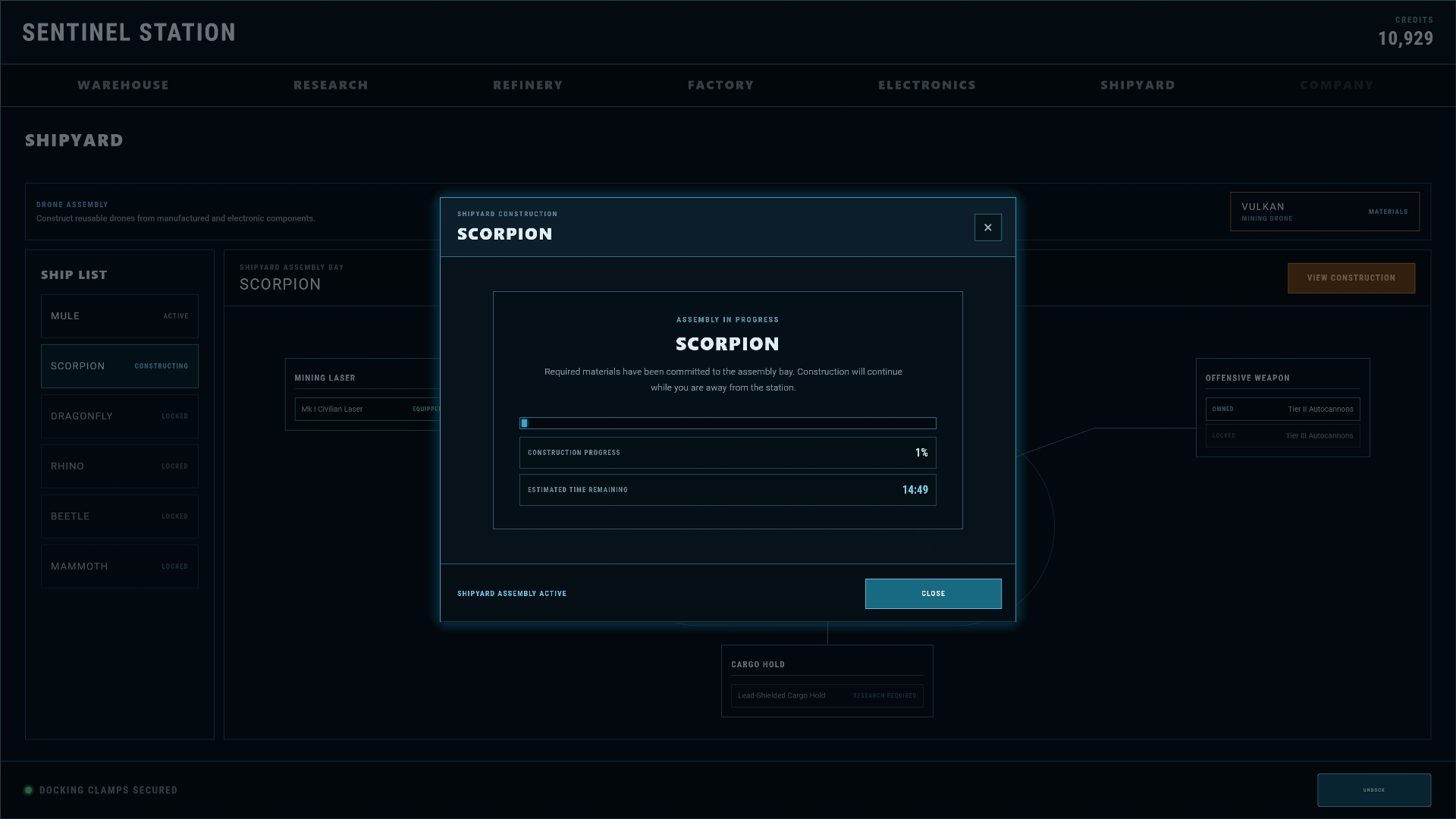Open Vulkan mining drone materials
The image size is (1456, 819).
point(1325,212)
